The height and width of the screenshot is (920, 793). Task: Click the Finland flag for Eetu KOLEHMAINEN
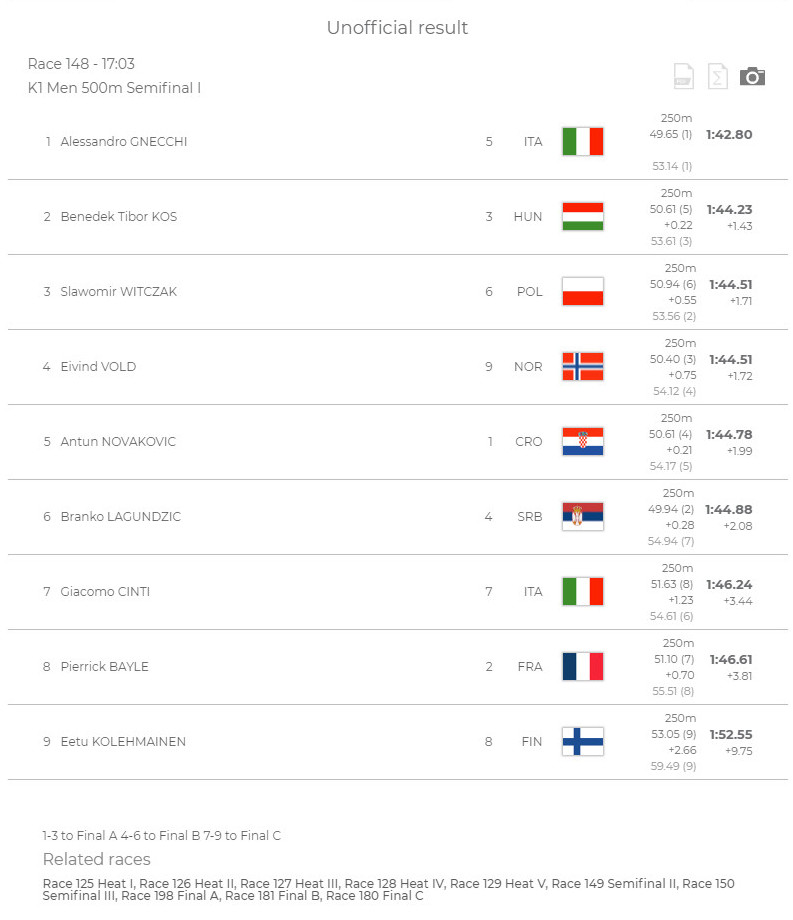582,742
